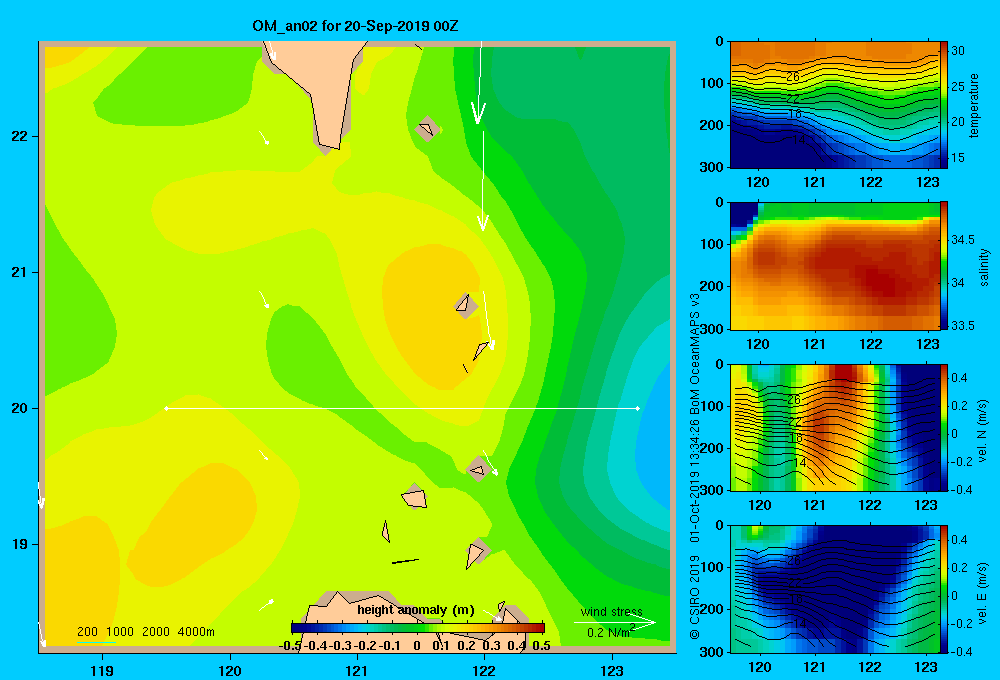Click the 'height anomaly (m)' legend label
The width and height of the screenshot is (1000, 680).
pyautogui.click(x=416, y=610)
